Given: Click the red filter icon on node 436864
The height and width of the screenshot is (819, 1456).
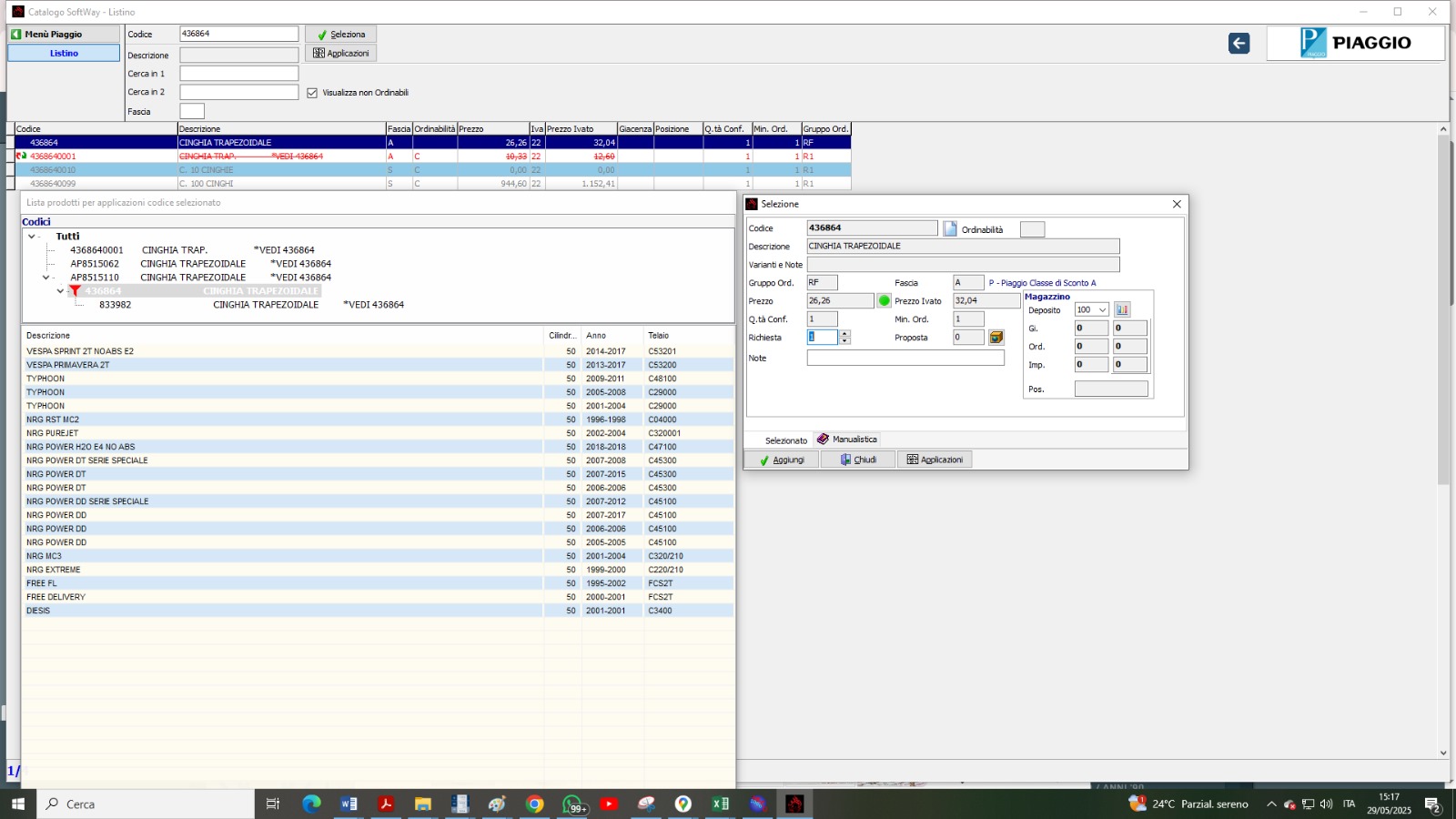Looking at the screenshot, I should pyautogui.click(x=75, y=291).
